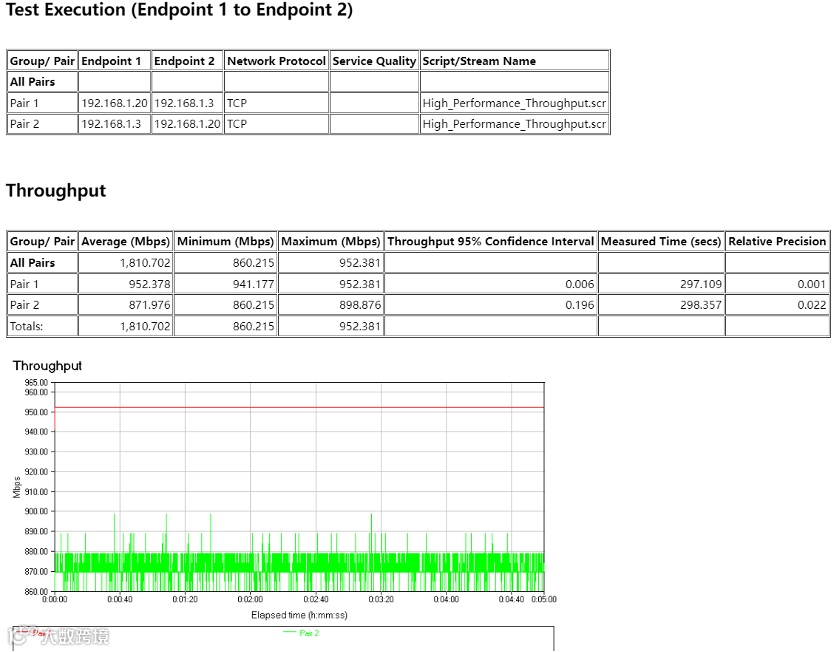The image size is (832, 652).
Task: Click Pair 1 average throughput 952.378
Action: [x=149, y=284]
